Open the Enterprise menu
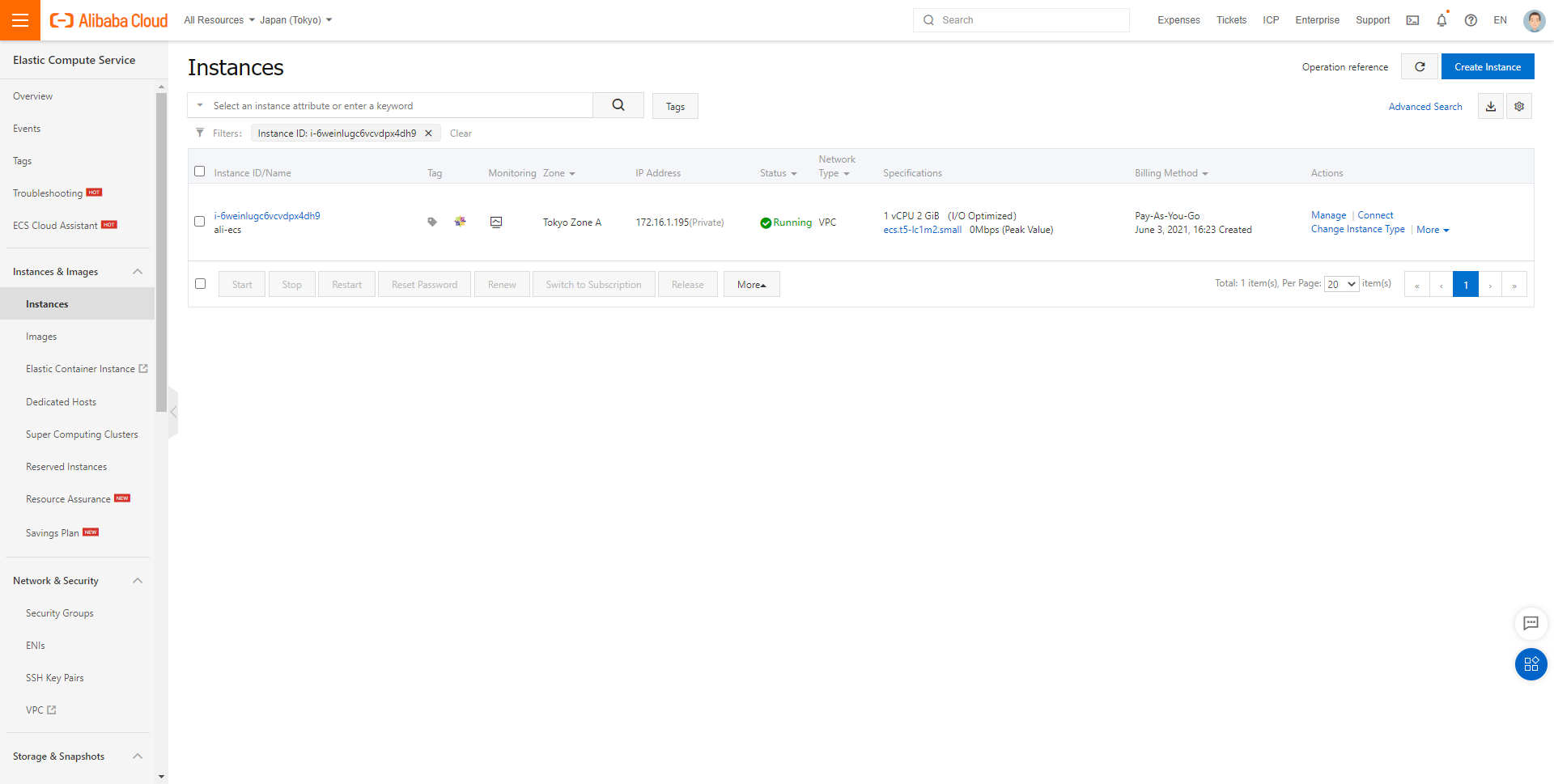 point(1317,20)
